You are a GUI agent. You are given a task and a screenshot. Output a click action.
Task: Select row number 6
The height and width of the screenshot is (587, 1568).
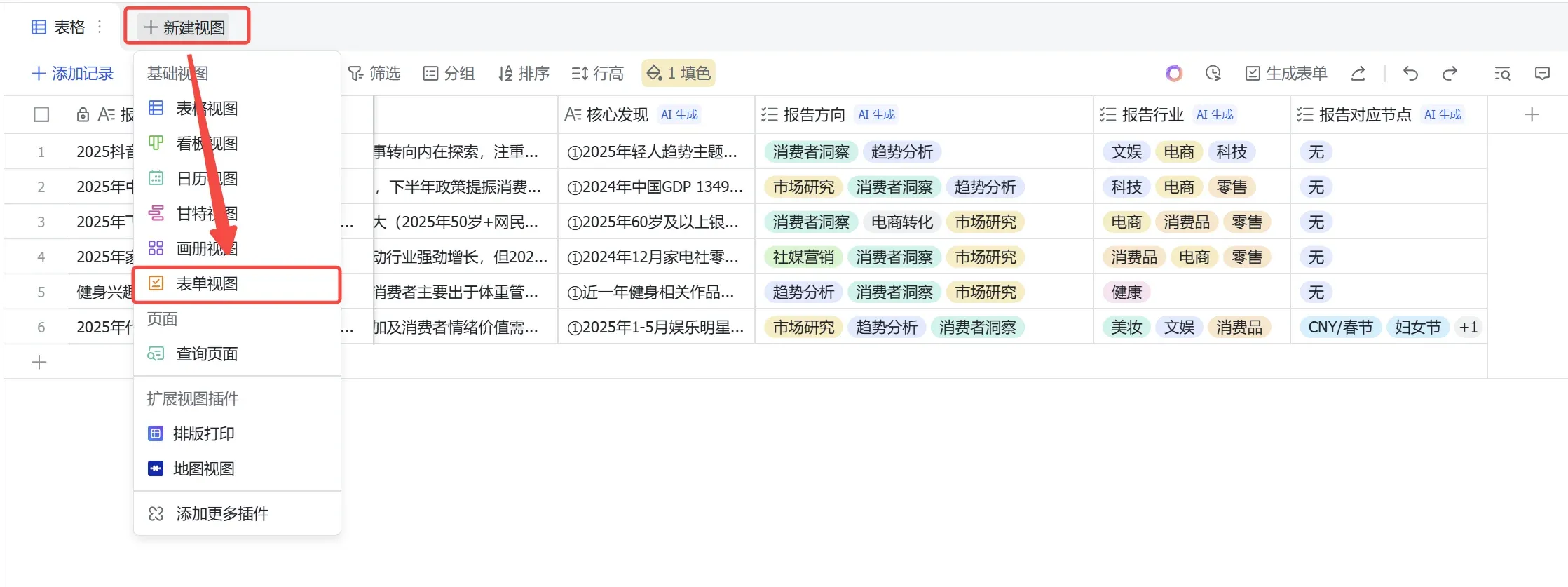click(x=41, y=327)
